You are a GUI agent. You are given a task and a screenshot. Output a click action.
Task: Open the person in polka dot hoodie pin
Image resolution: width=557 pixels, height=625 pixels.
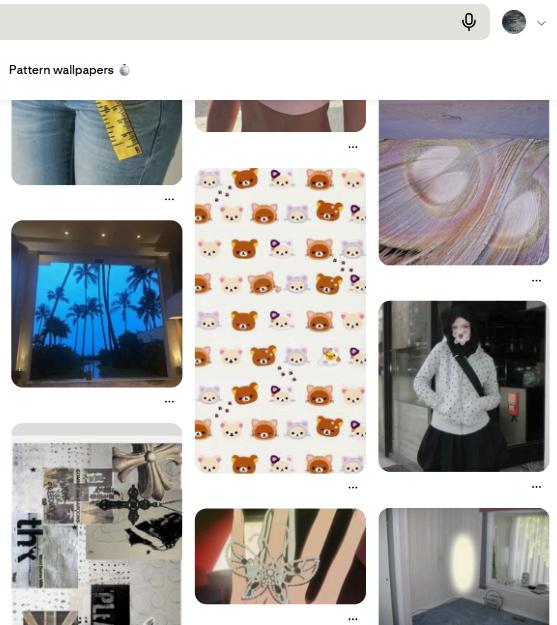coord(464,386)
